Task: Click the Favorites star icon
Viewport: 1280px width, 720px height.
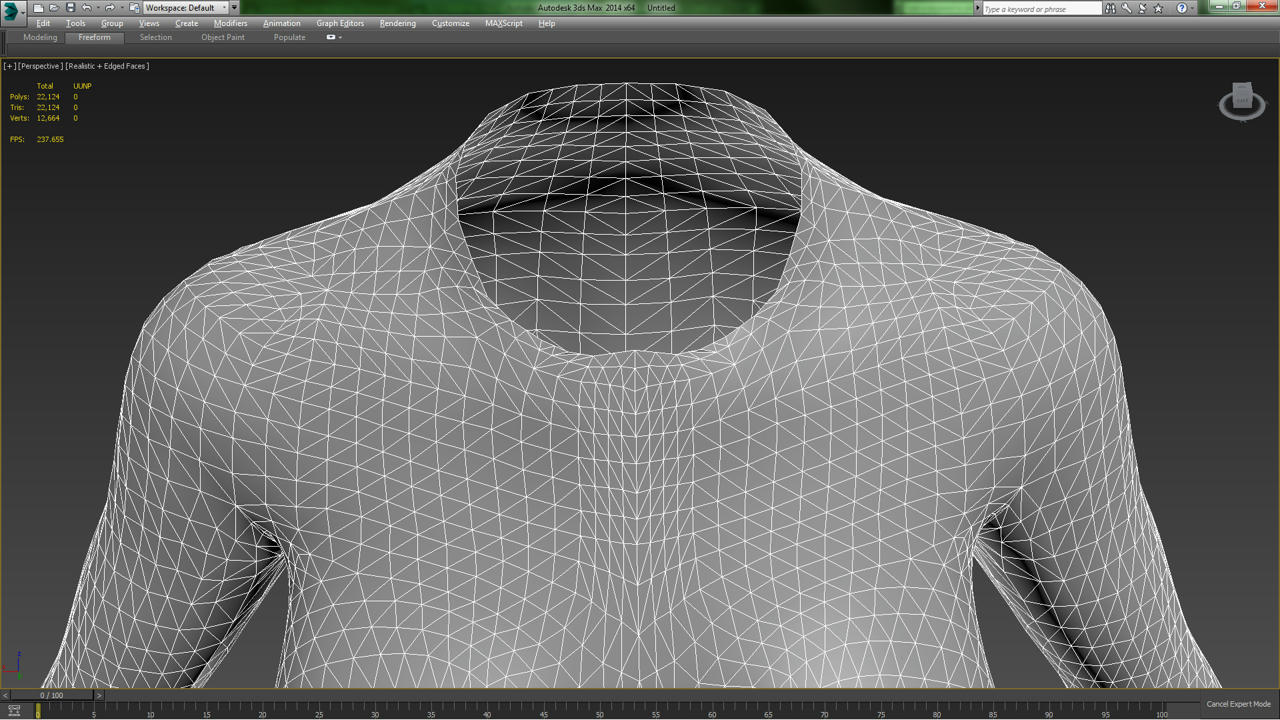Action: pyautogui.click(x=1158, y=8)
